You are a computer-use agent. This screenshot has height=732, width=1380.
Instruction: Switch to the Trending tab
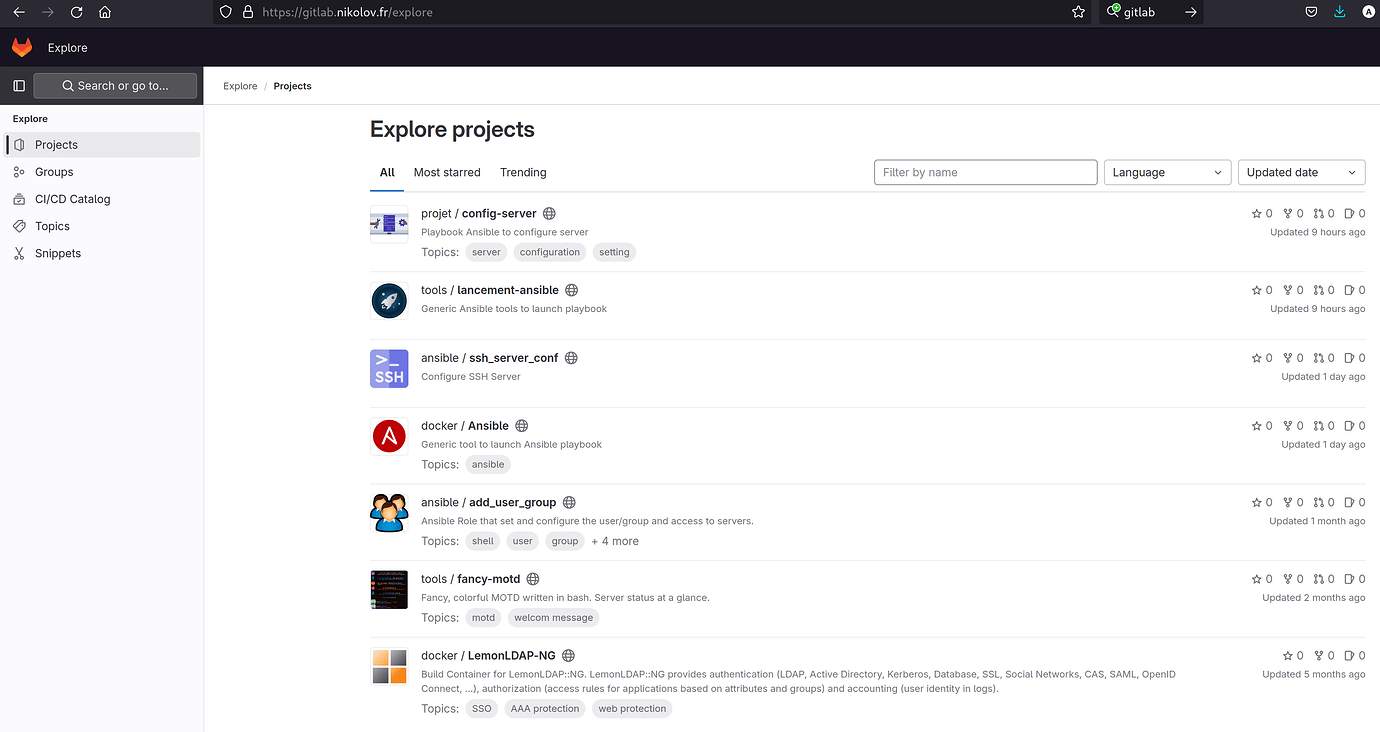pos(522,172)
